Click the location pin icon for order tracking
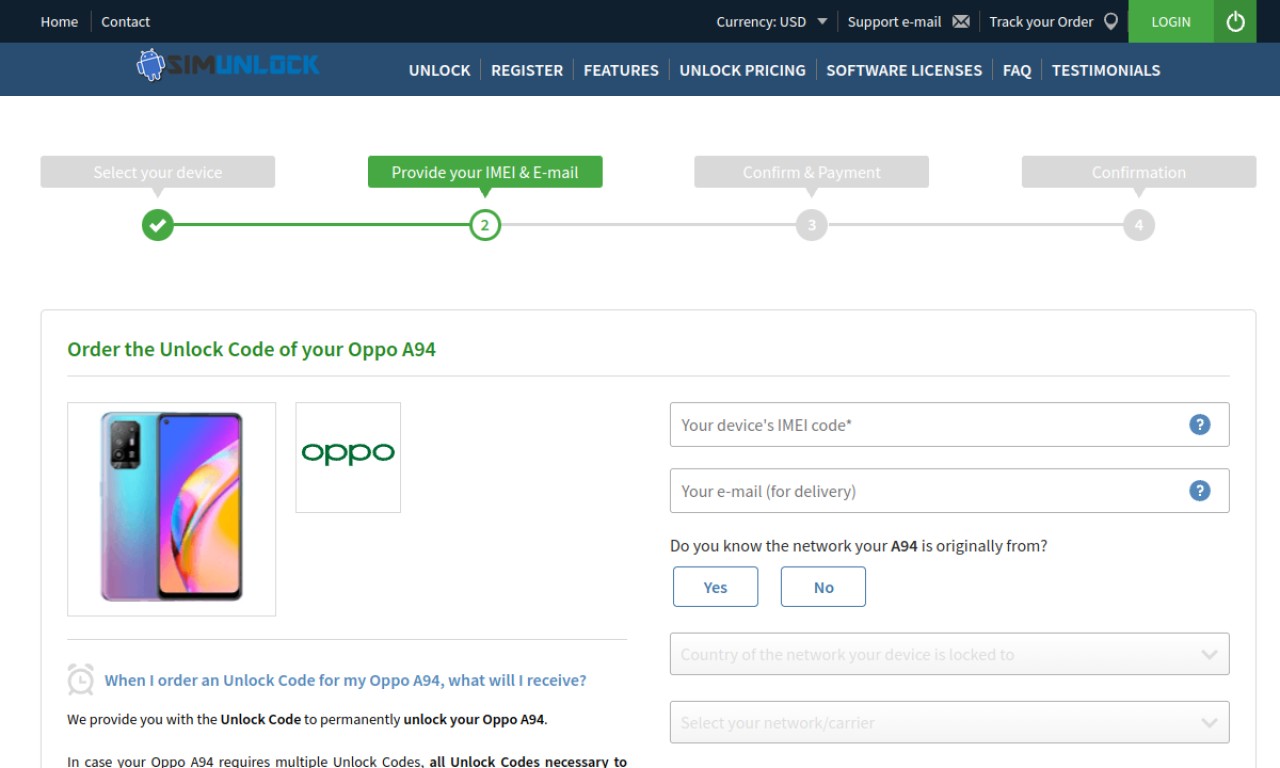 click(1110, 21)
